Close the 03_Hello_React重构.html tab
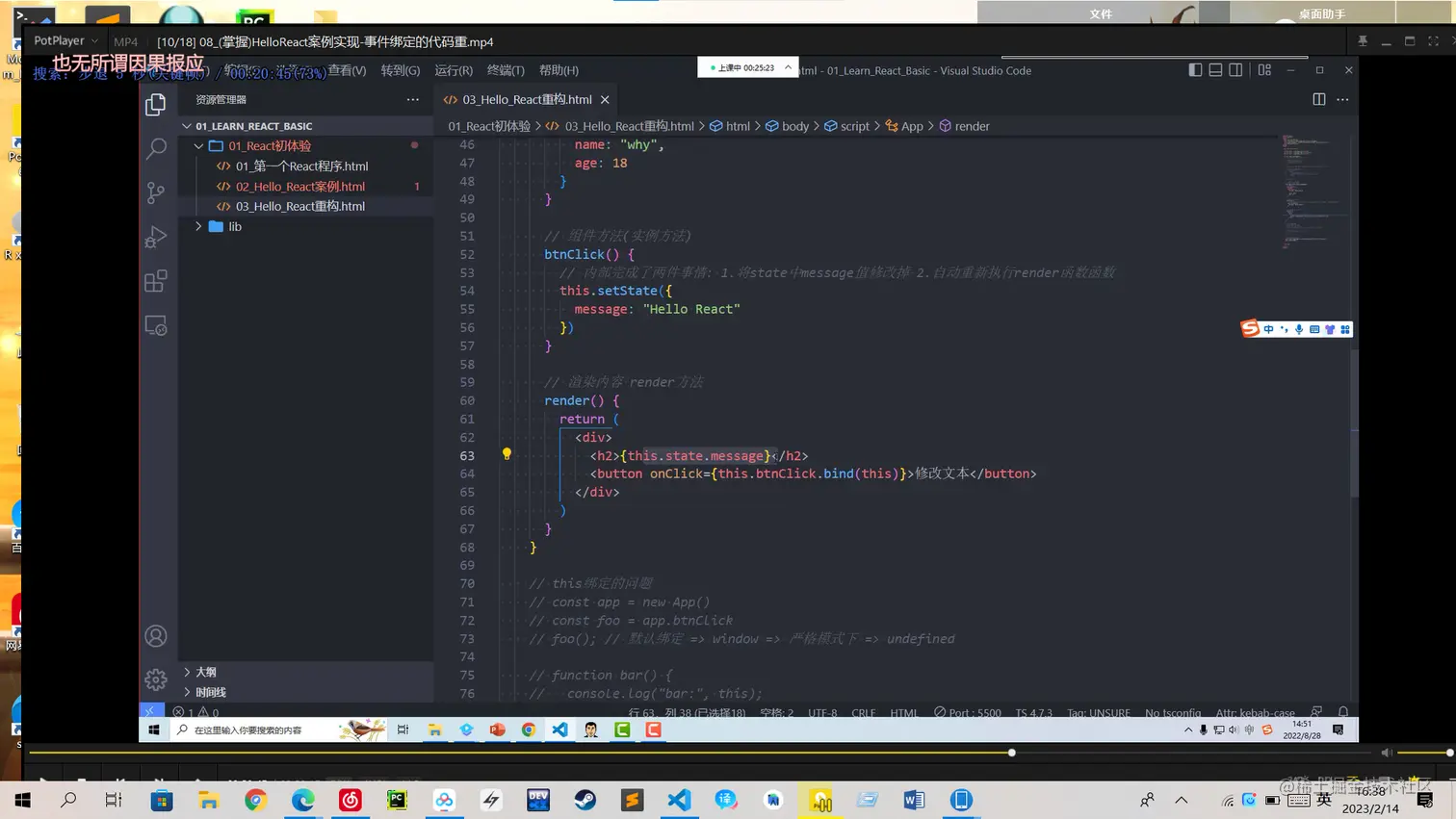 click(x=605, y=99)
